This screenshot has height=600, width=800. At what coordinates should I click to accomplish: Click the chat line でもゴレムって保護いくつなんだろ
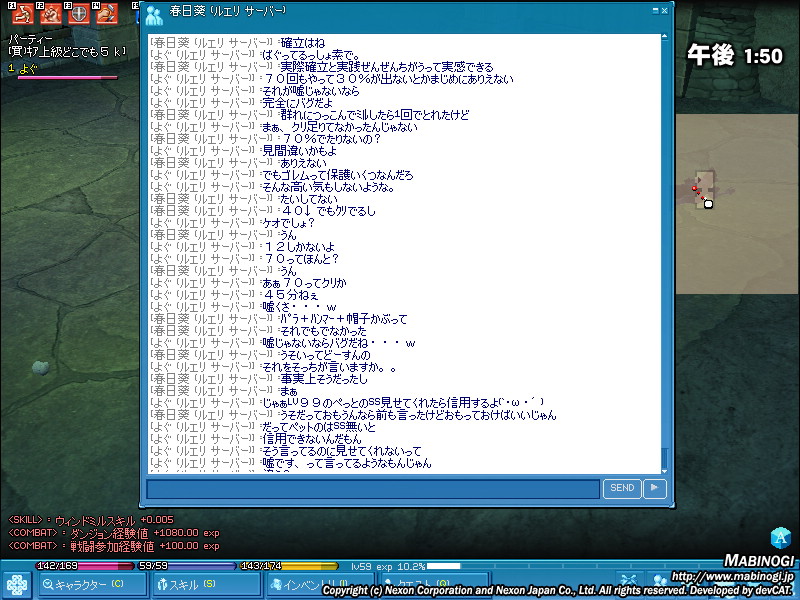tap(338, 175)
